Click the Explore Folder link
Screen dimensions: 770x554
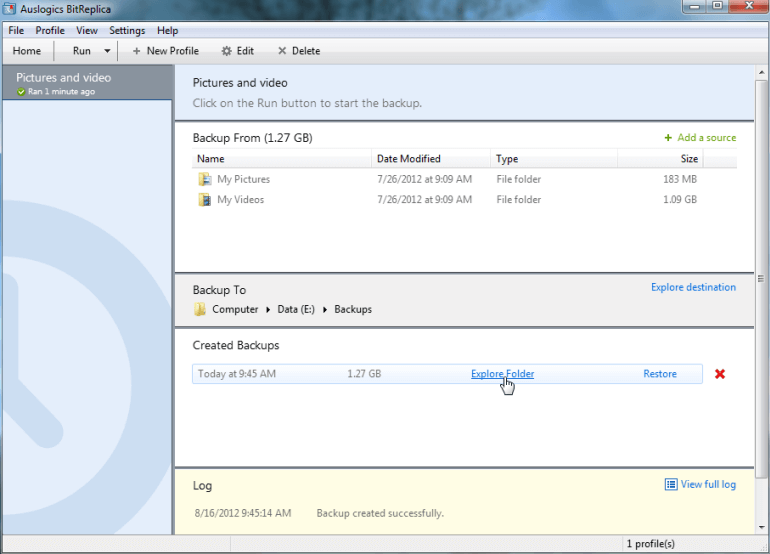[x=502, y=374]
